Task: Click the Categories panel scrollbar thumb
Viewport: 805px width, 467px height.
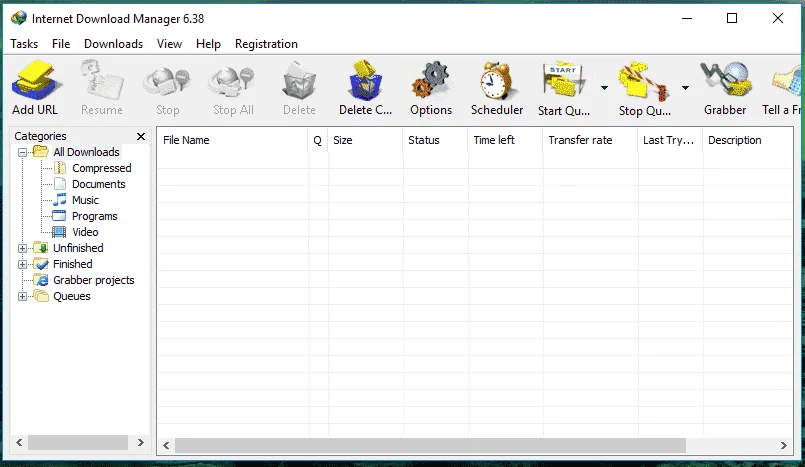Action: (x=78, y=442)
